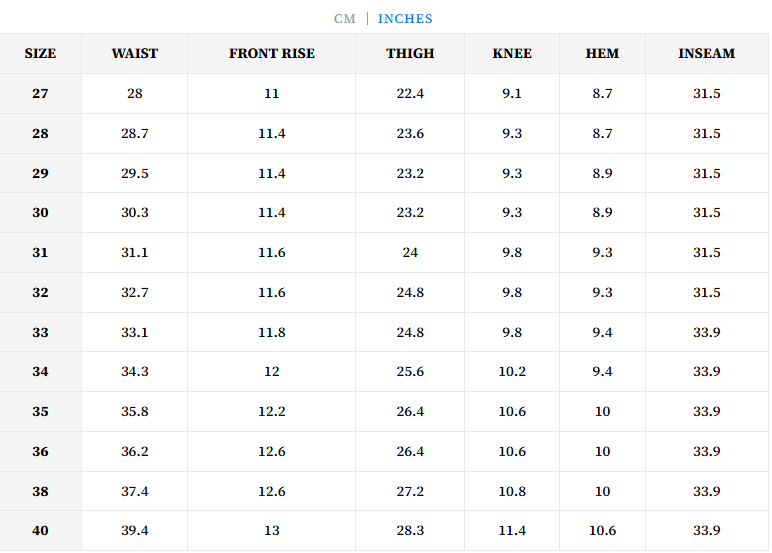772x553 pixels.
Task: Click the SIZE column header
Action: 40,54
